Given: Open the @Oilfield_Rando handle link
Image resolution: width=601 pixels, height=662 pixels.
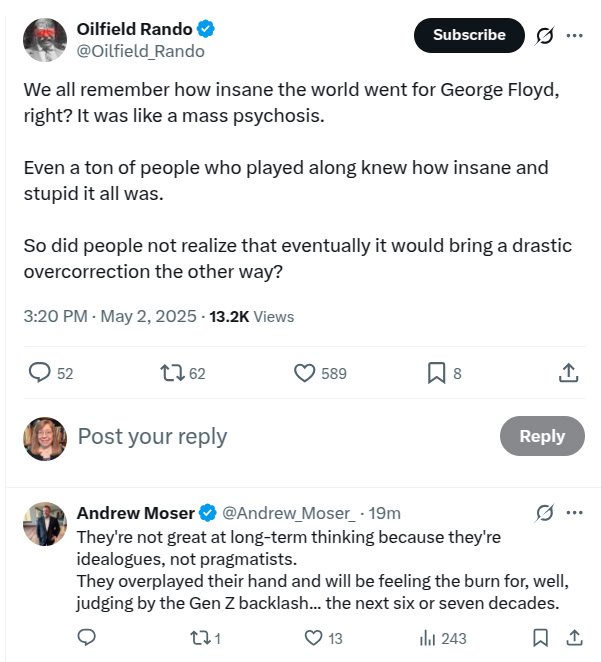Looking at the screenshot, I should 140,51.
